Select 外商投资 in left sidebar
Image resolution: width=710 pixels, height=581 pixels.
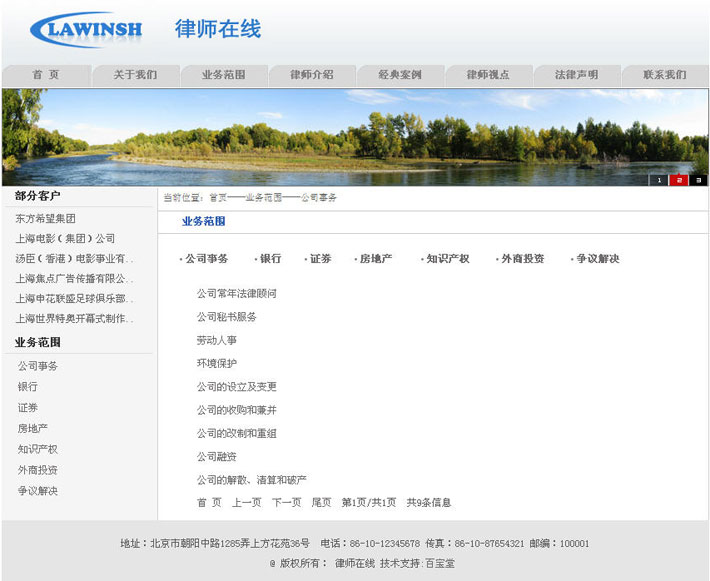pyautogui.click(x=38, y=470)
